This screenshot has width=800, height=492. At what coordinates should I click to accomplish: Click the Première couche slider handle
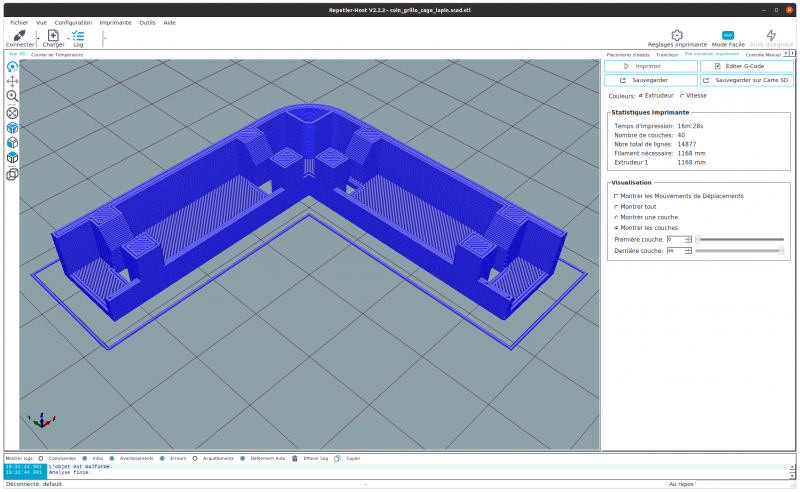[x=698, y=239]
